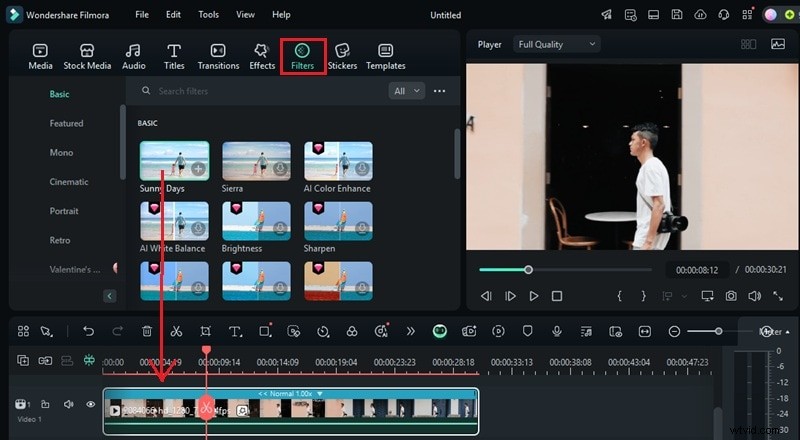
Task: Expand the Full Quality player dropdown
Action: [557, 44]
